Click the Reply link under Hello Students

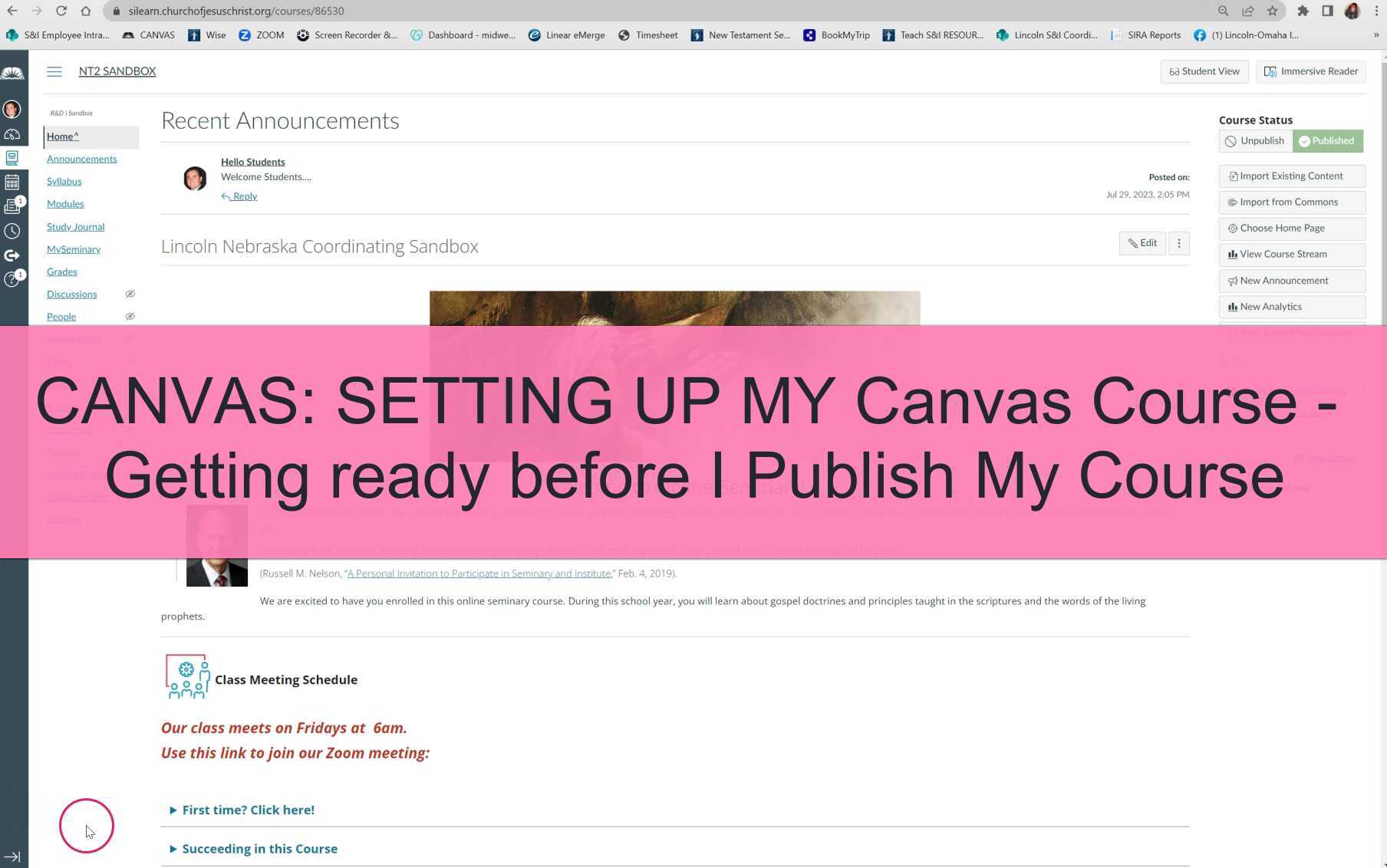point(239,196)
